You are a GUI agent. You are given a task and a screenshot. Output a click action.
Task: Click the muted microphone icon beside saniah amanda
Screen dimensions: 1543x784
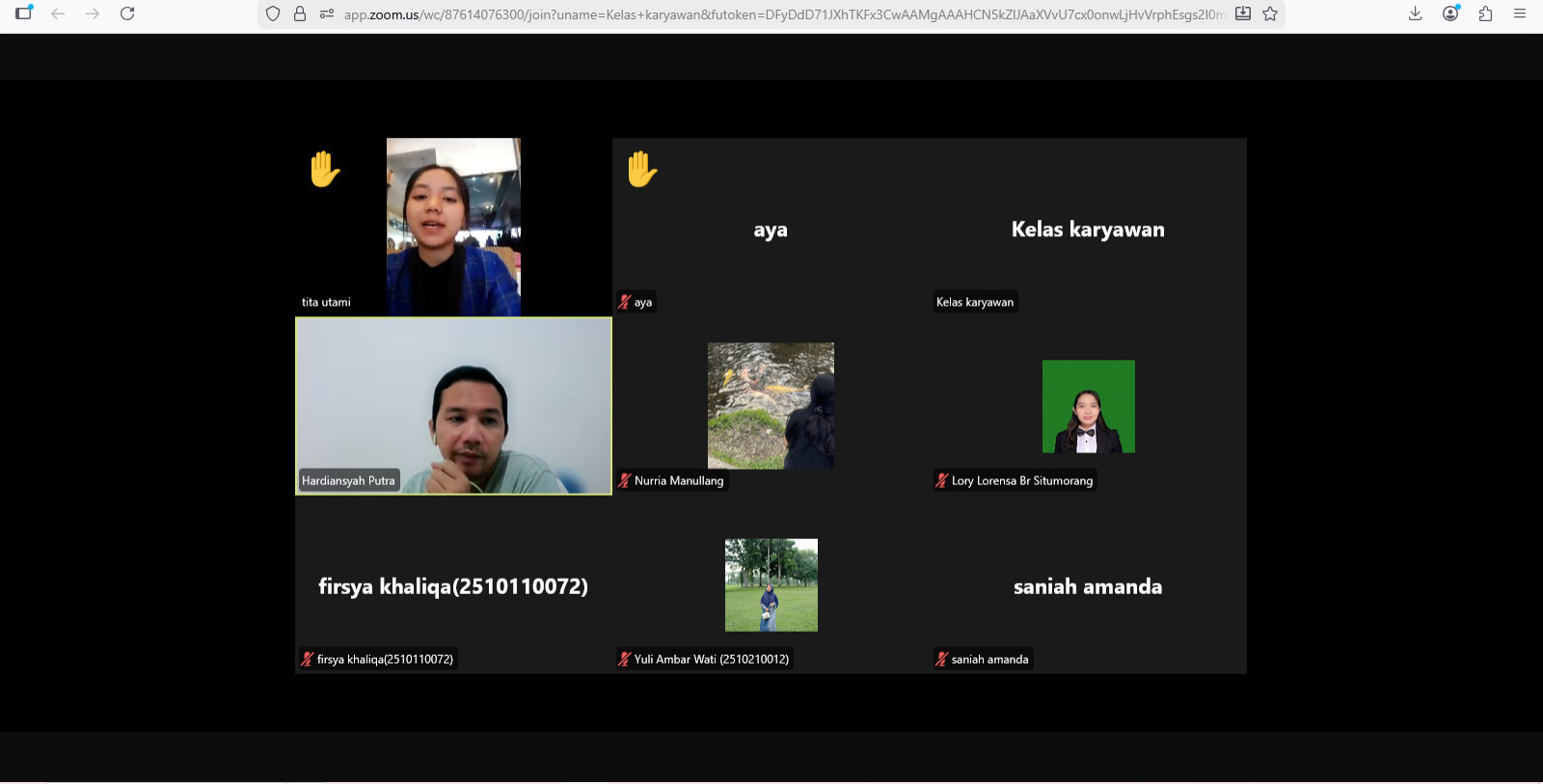pyautogui.click(x=942, y=660)
